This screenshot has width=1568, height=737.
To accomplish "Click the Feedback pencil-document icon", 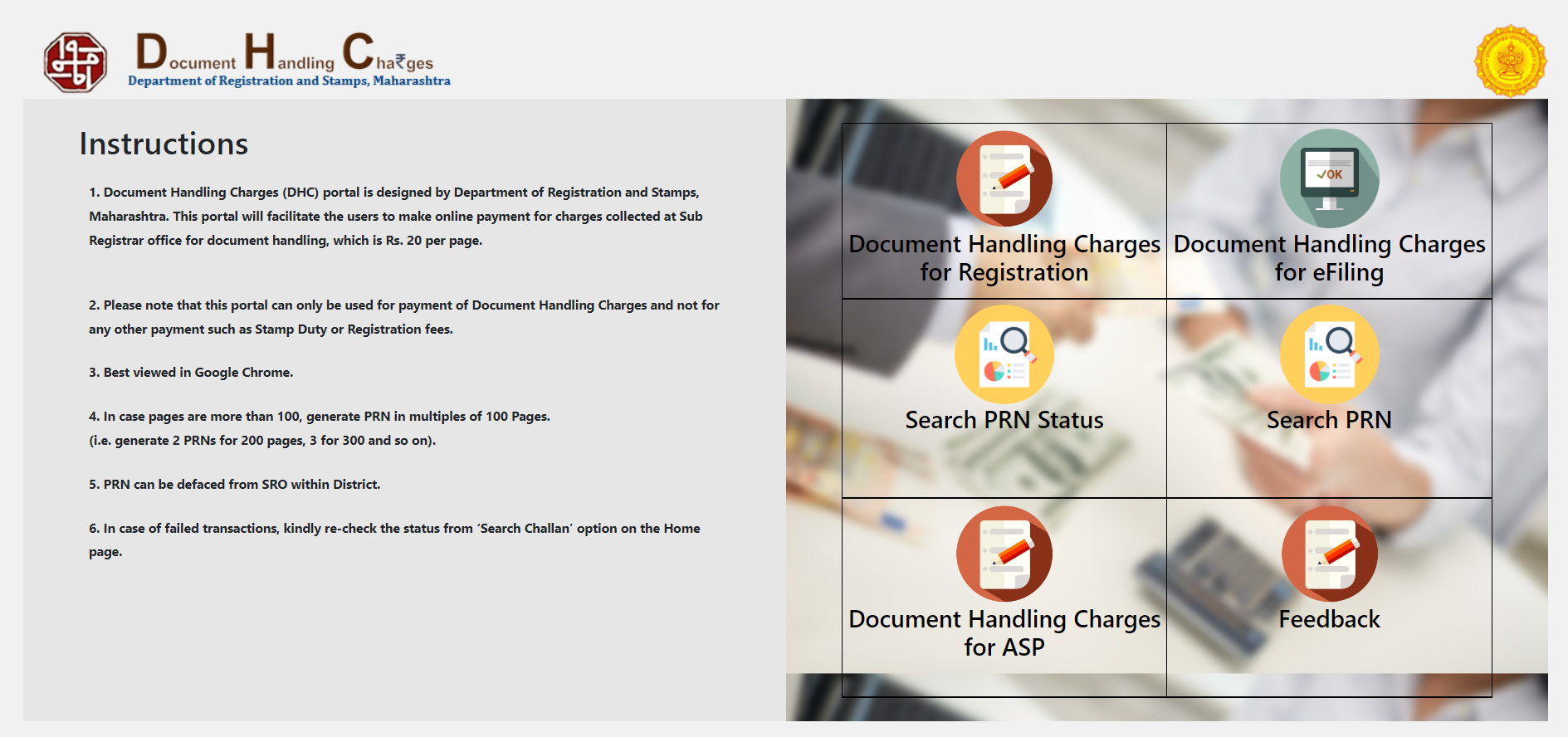I will pos(1329,554).
